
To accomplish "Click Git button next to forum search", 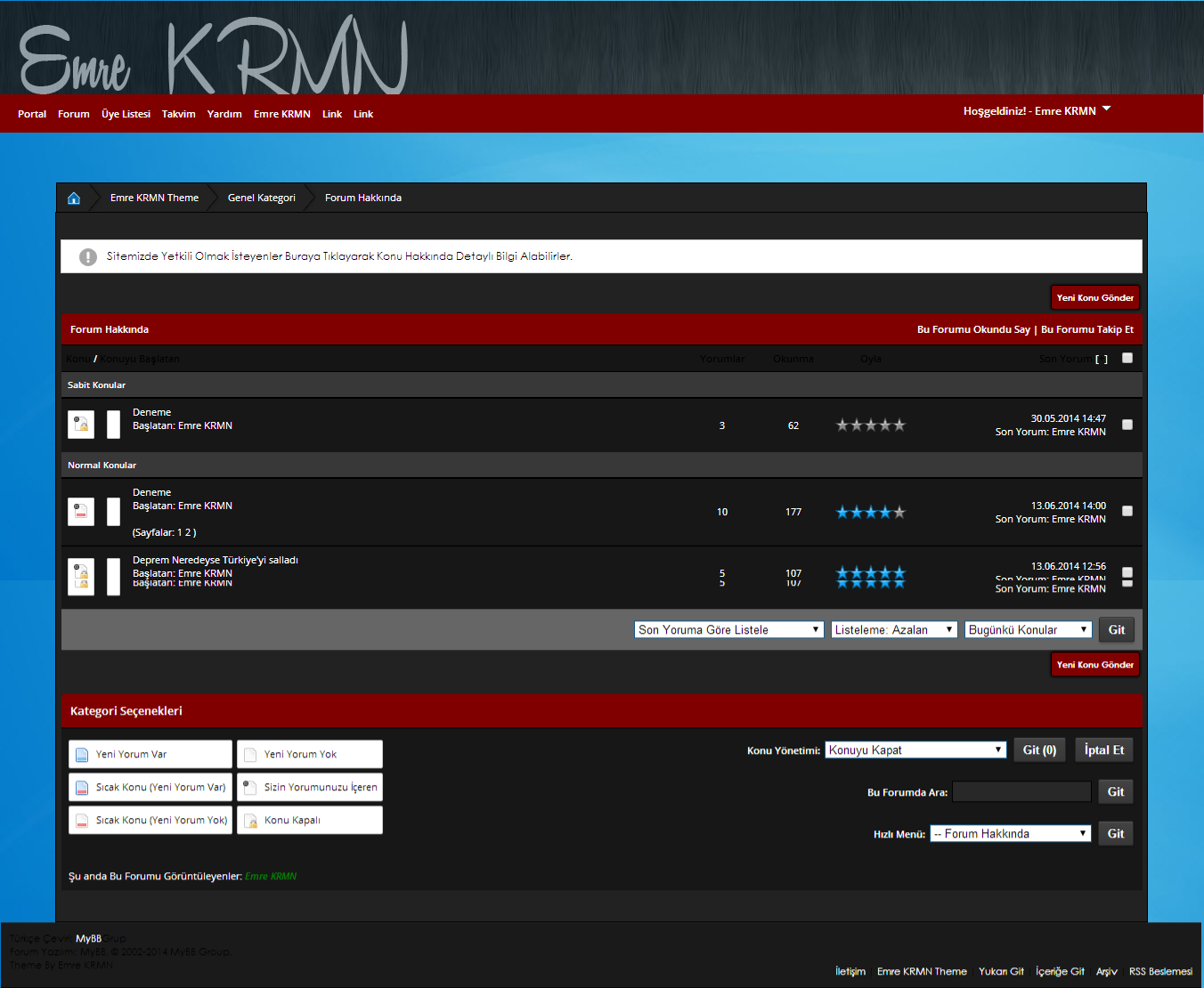I will coord(1116,792).
